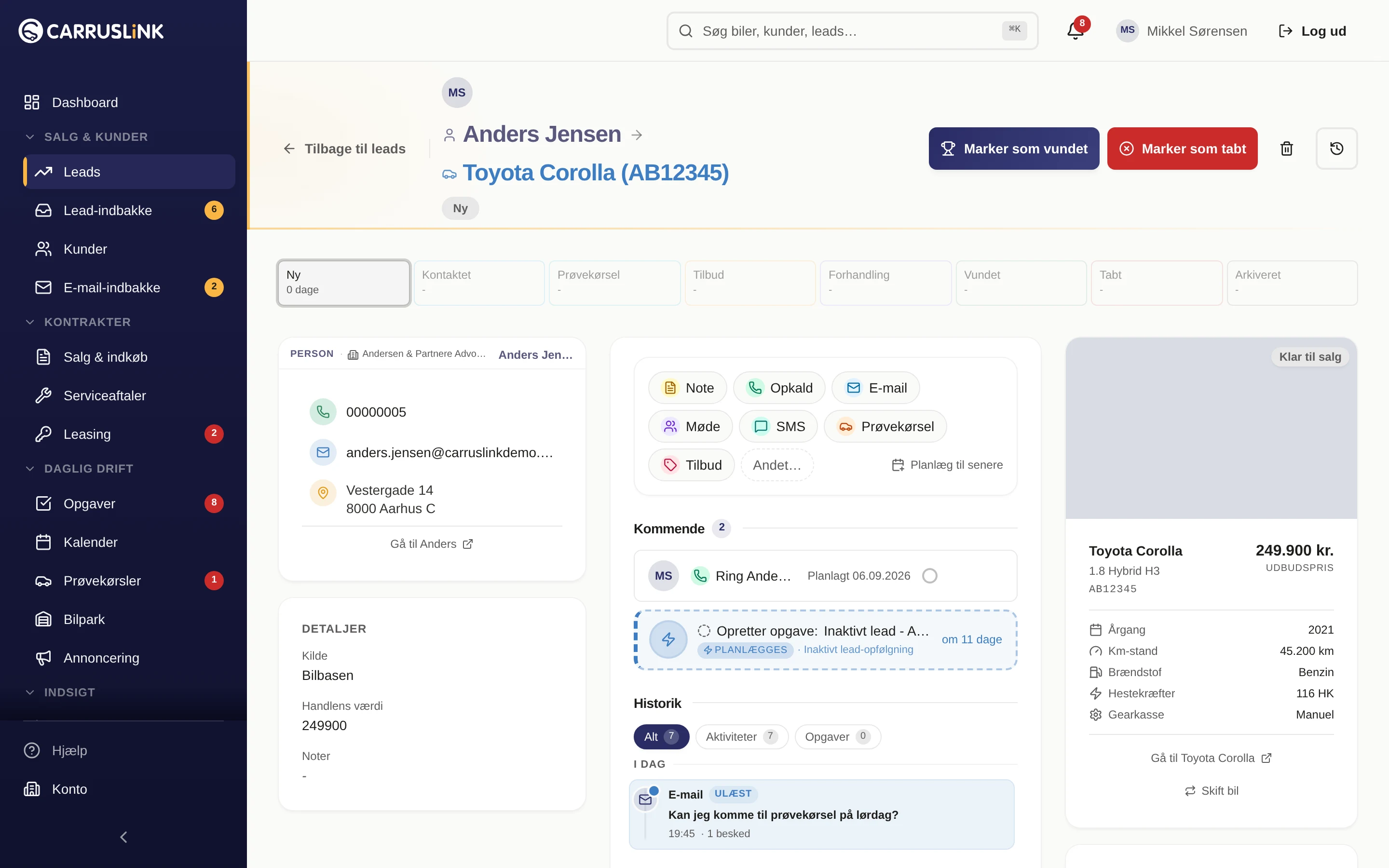
Task: Click the lightning icon on the planned automation
Action: 668,639
